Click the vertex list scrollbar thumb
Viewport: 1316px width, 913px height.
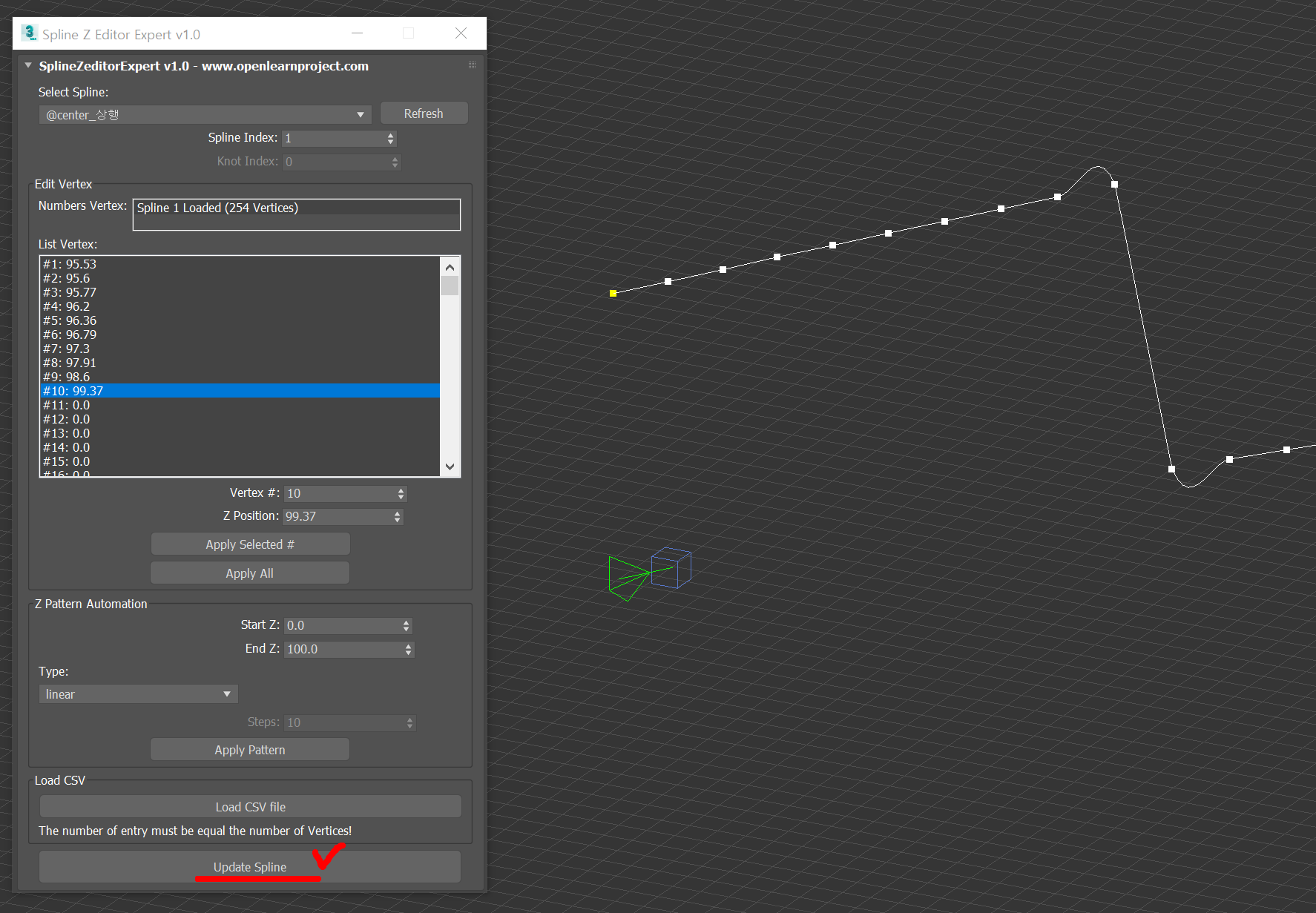click(450, 286)
